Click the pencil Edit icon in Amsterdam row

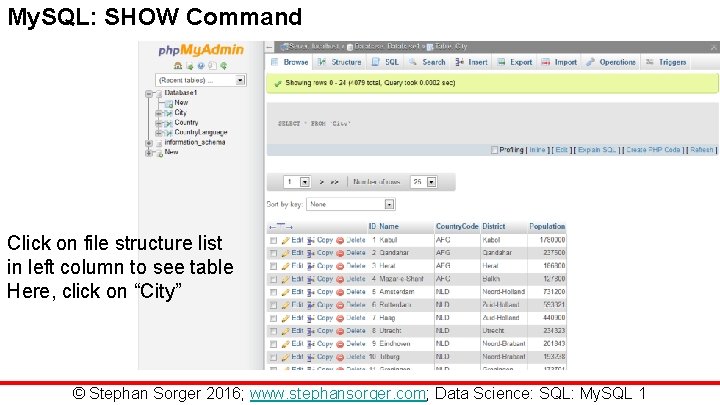(x=286, y=292)
